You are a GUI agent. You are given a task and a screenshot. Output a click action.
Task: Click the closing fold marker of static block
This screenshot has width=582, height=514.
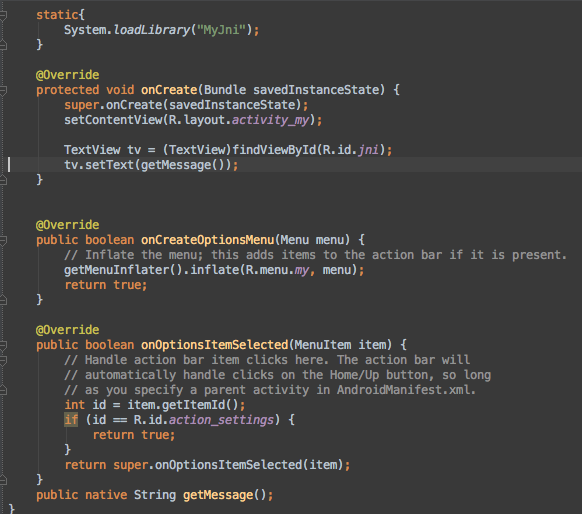tap(3, 45)
